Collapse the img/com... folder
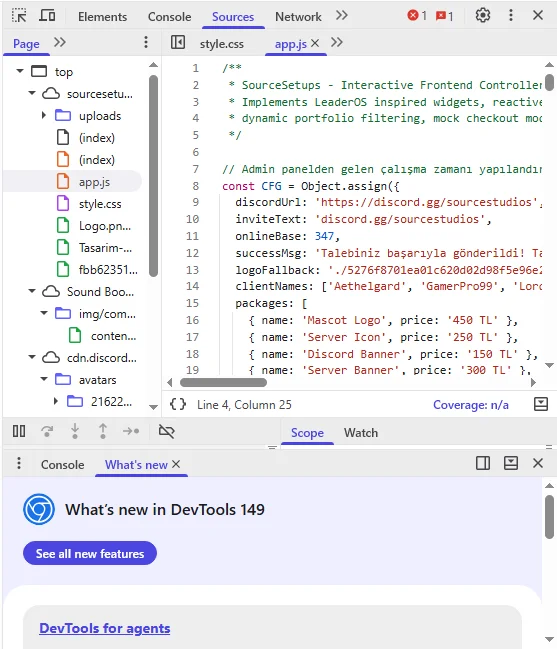Image resolution: width=557 pixels, height=649 pixels. point(44,313)
